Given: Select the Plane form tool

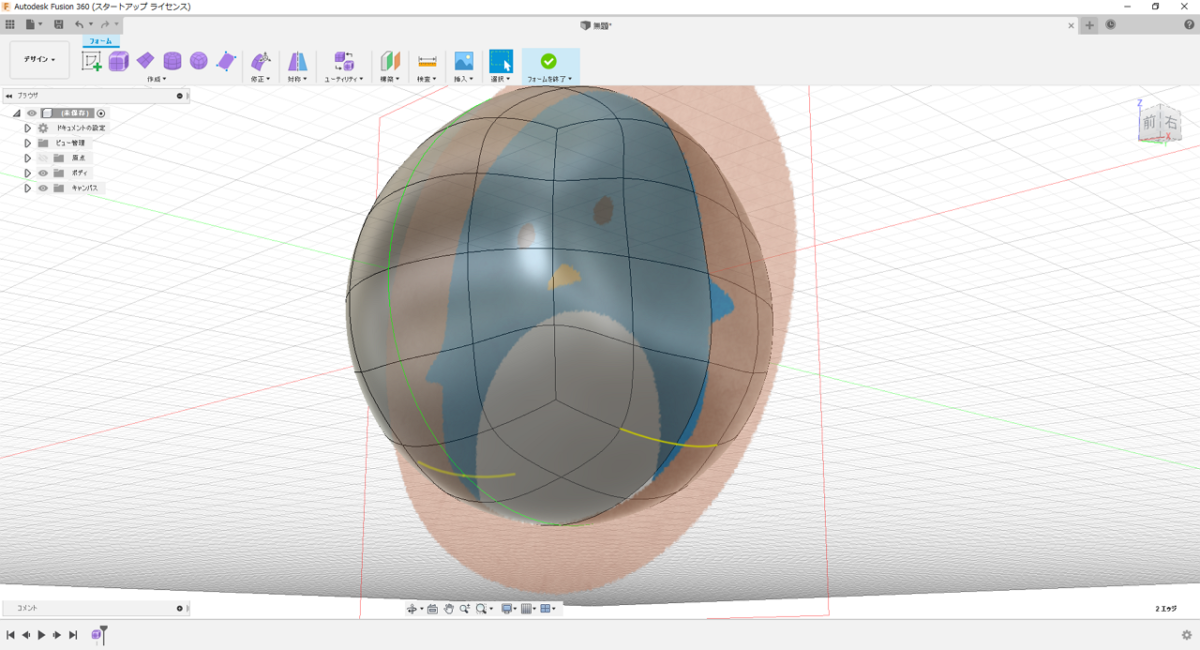Looking at the screenshot, I should tap(145, 61).
